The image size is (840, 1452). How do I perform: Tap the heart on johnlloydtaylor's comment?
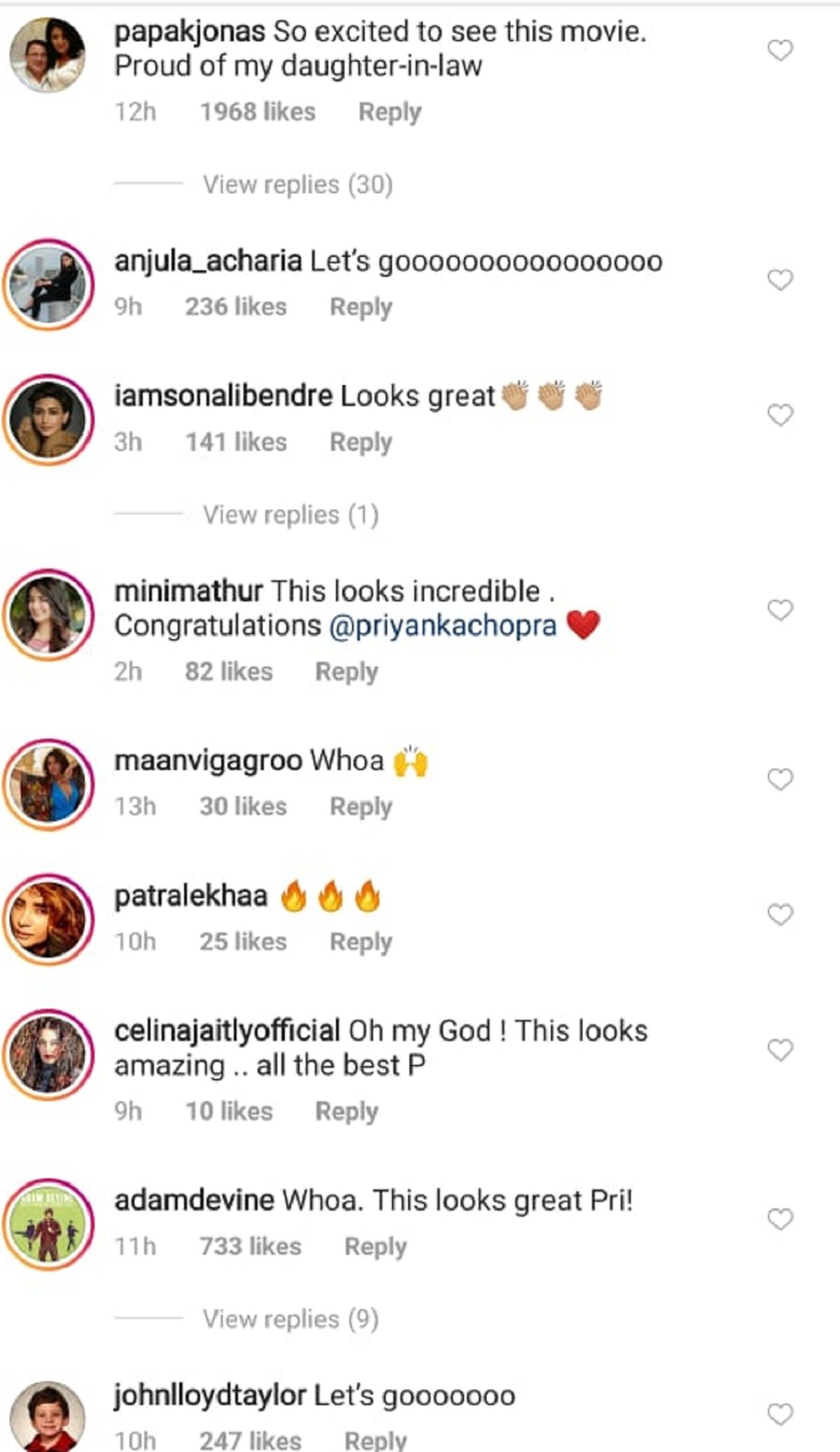[x=780, y=1414]
